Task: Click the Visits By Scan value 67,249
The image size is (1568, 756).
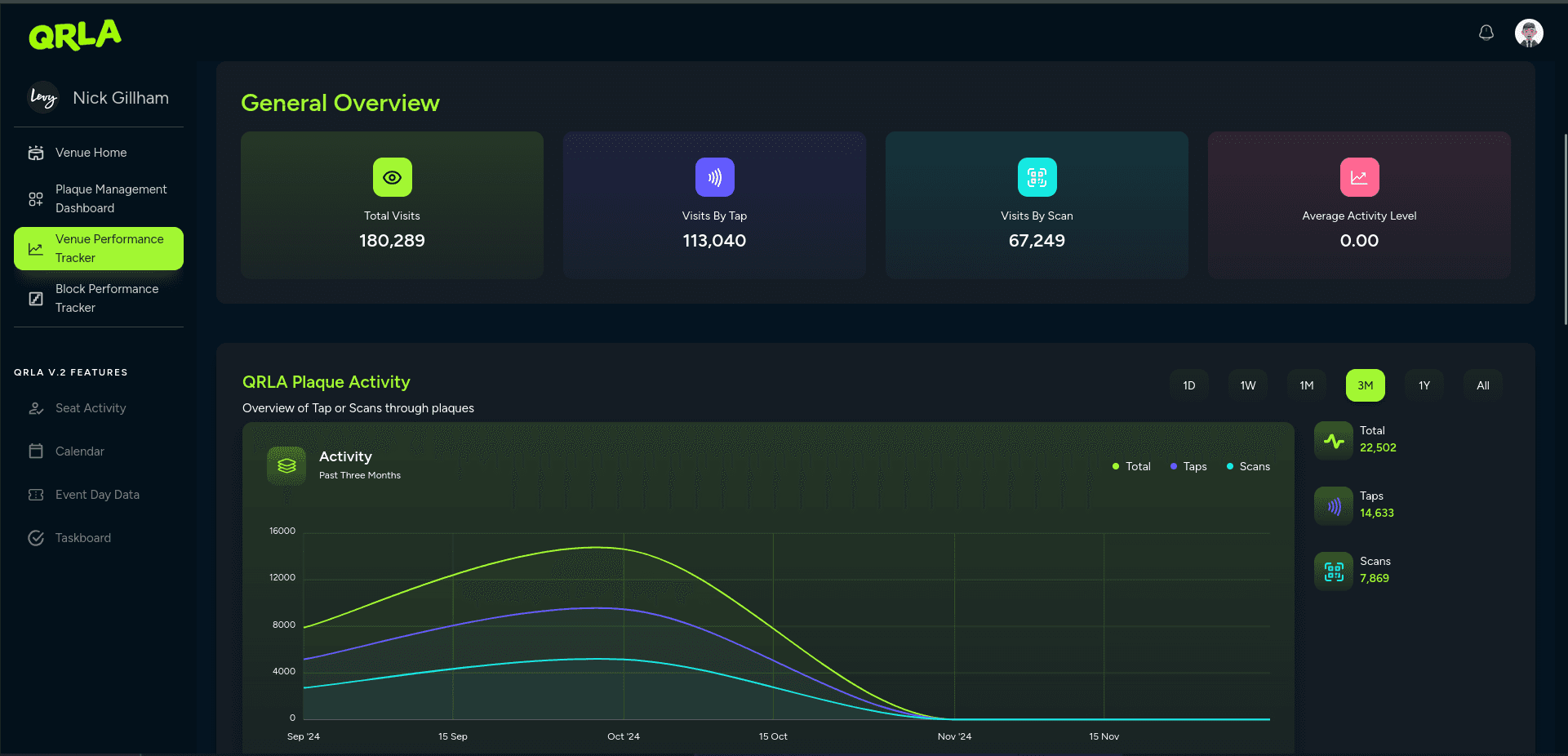Action: click(x=1037, y=241)
